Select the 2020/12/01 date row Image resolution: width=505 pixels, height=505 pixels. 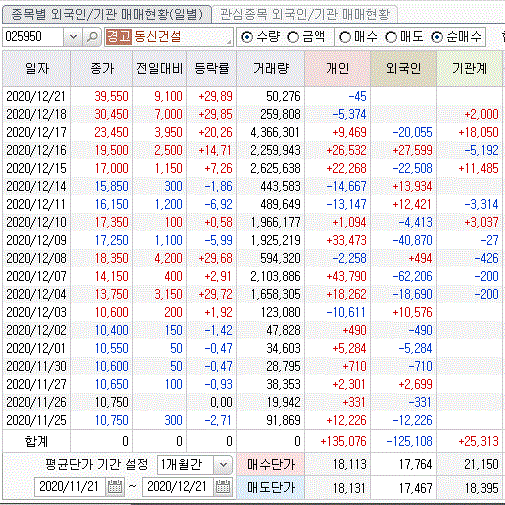[x=252, y=348]
